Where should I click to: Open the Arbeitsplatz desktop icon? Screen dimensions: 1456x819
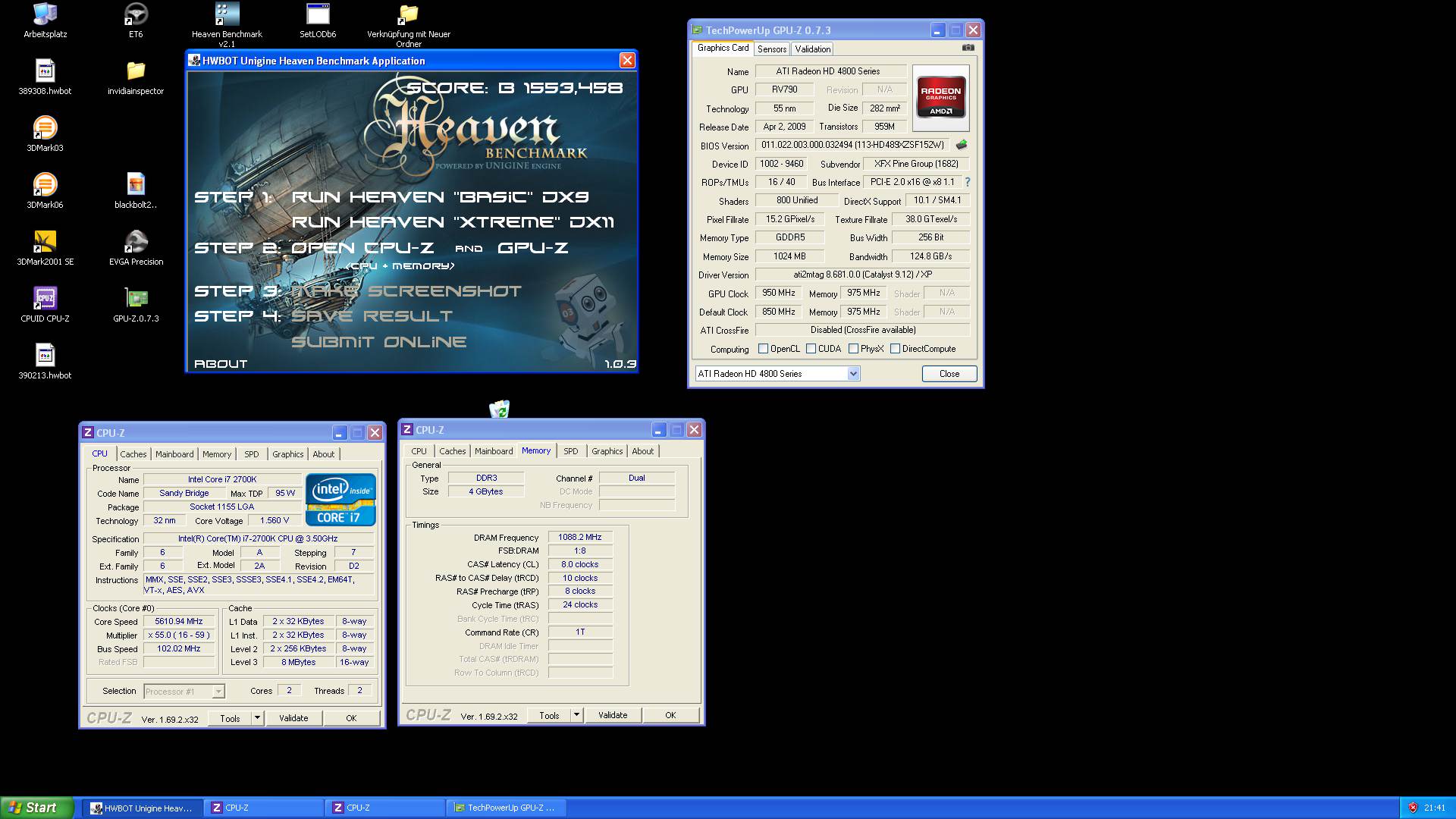coord(45,21)
